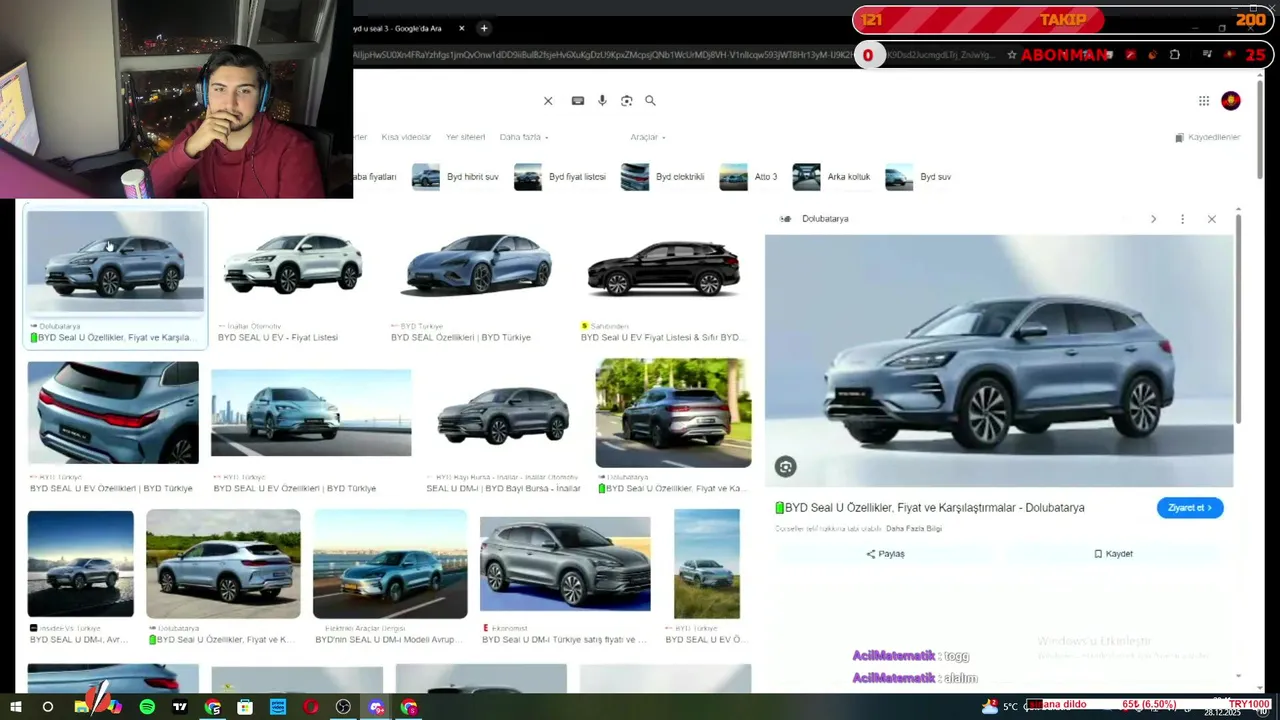Open OBS Studio from the taskbar

pos(343,707)
